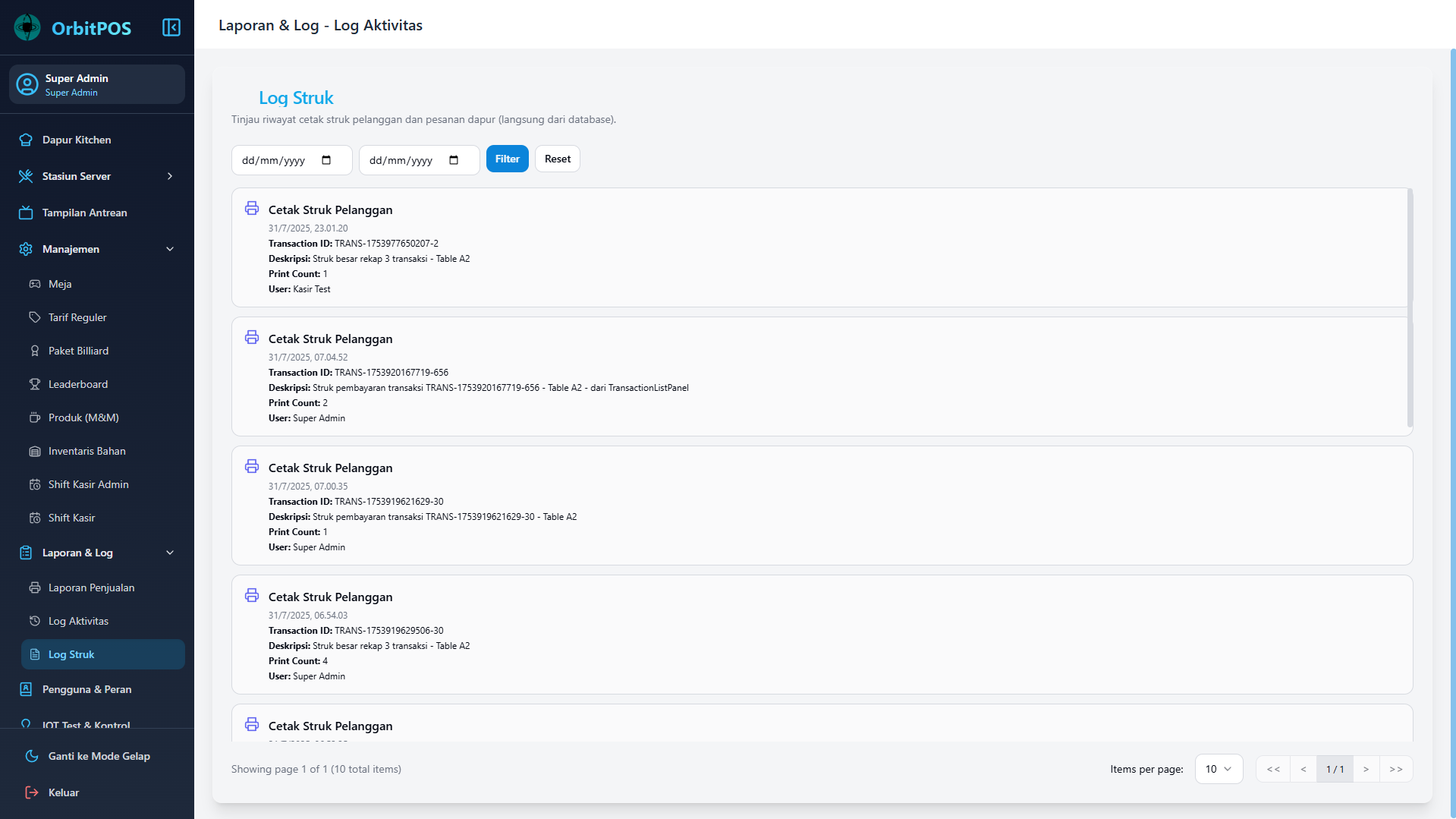Open Tampilan Antrean via its monitor icon
The image size is (1456, 819).
coord(26,213)
